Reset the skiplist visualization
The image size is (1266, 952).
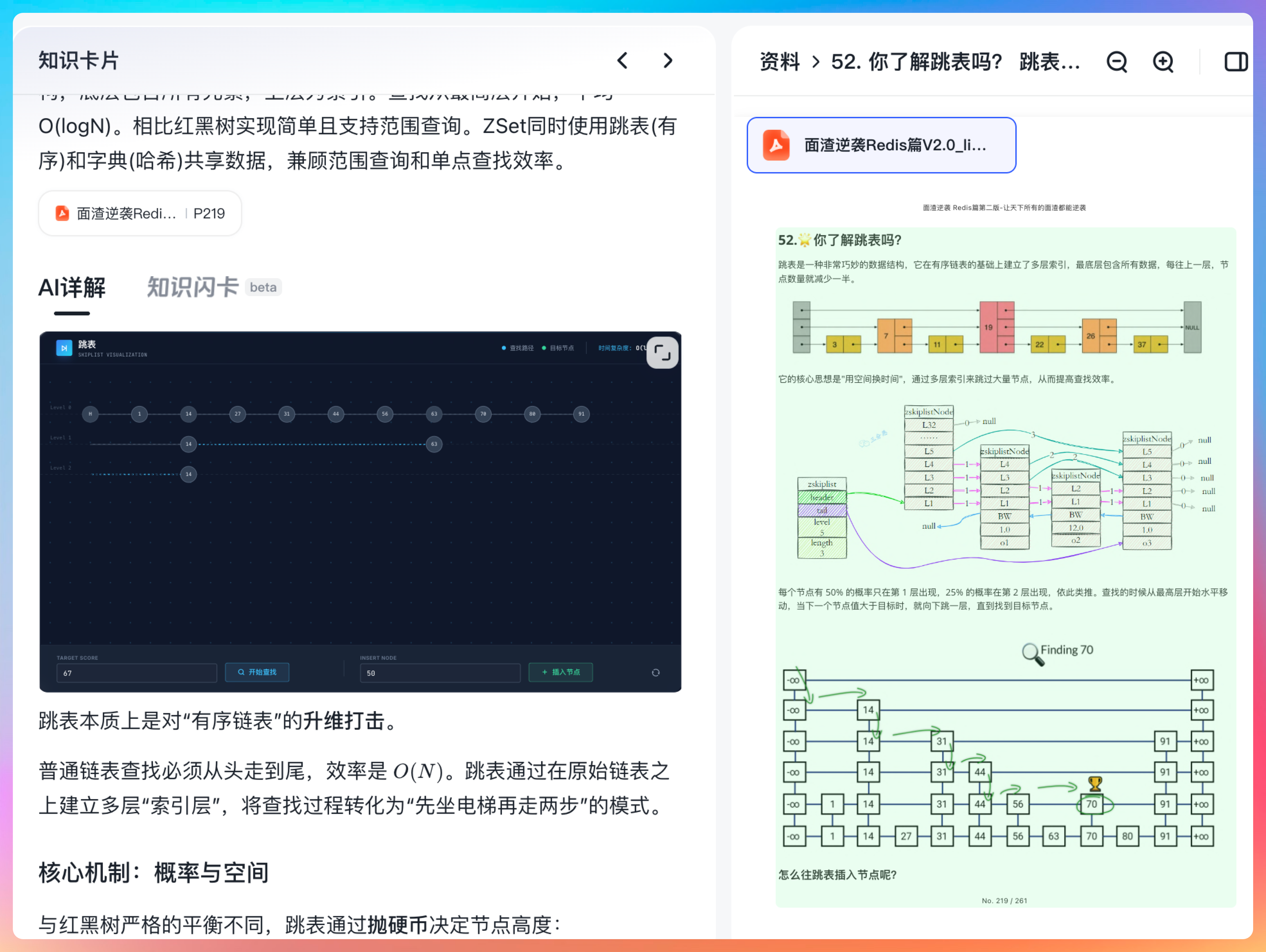[x=655, y=672]
